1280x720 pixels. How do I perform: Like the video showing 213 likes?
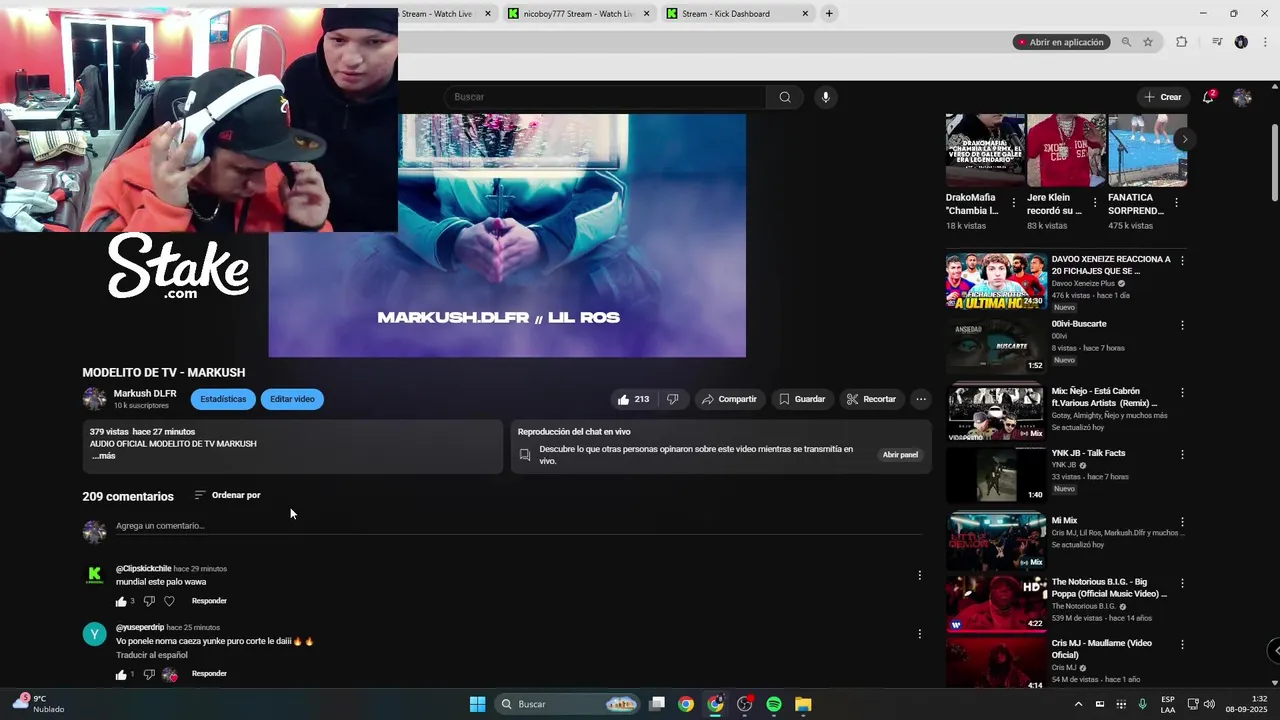633,399
